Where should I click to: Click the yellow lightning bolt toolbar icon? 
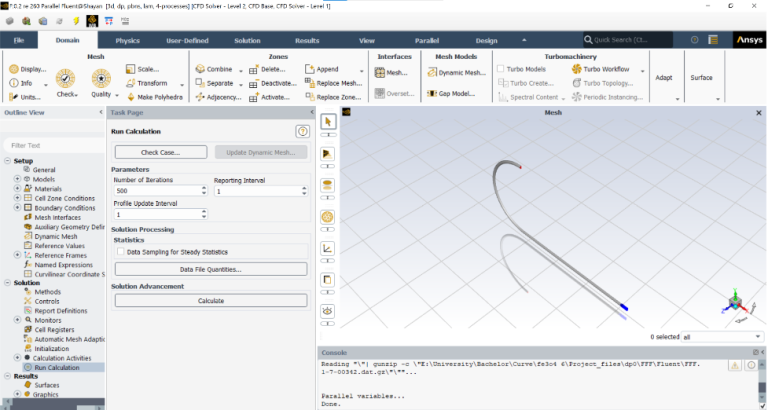[76, 21]
